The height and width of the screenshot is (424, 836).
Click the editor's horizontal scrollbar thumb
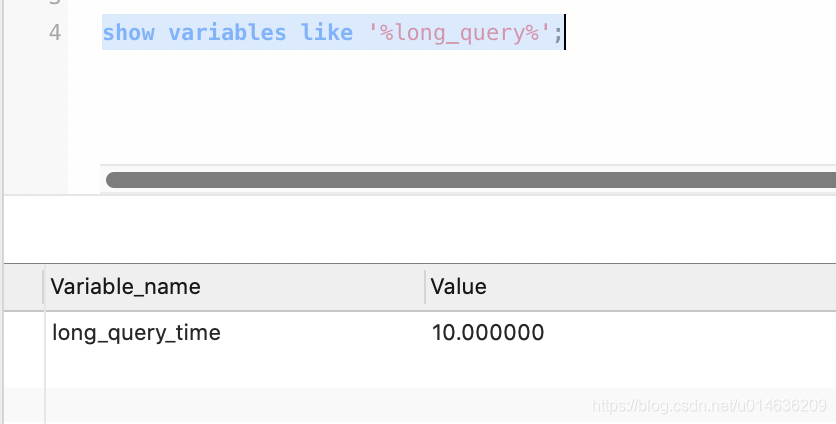point(471,180)
